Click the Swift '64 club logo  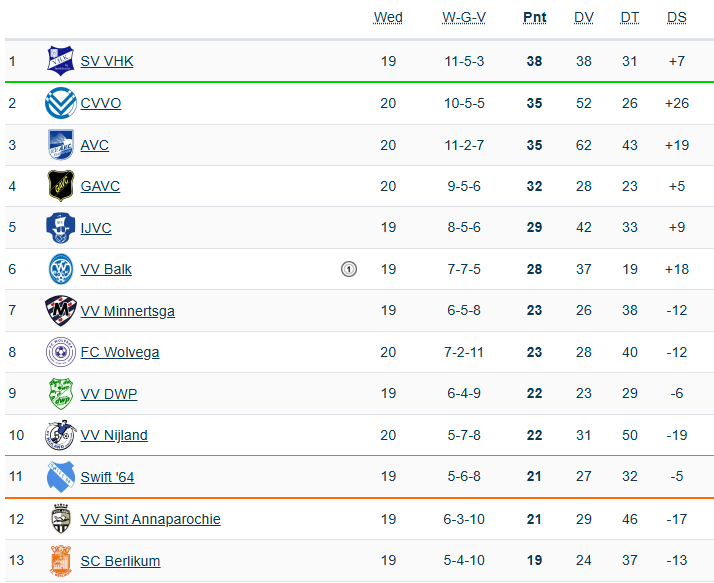(x=61, y=477)
